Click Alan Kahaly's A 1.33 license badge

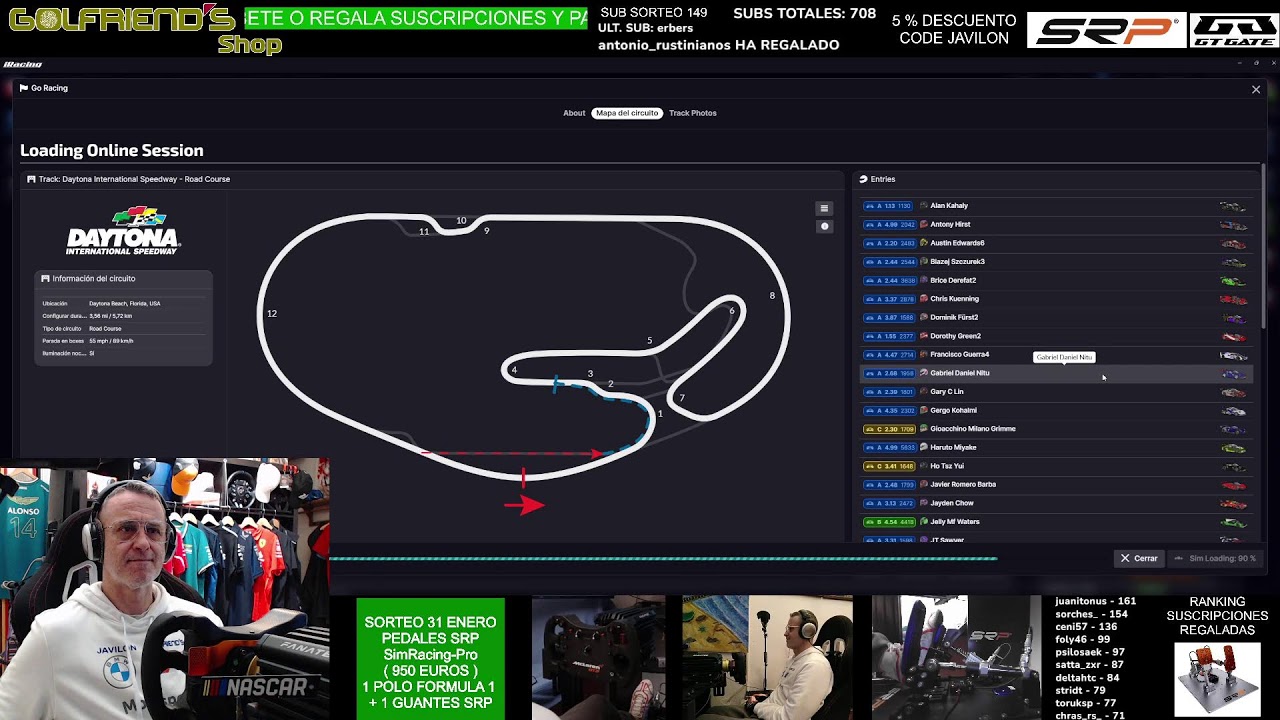[889, 206]
